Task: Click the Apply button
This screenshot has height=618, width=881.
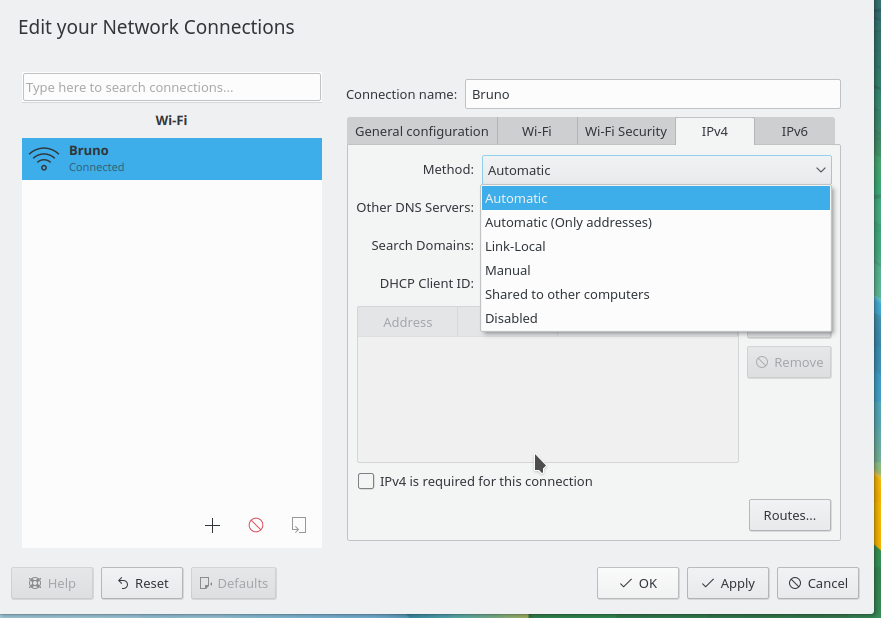Action: [x=728, y=583]
